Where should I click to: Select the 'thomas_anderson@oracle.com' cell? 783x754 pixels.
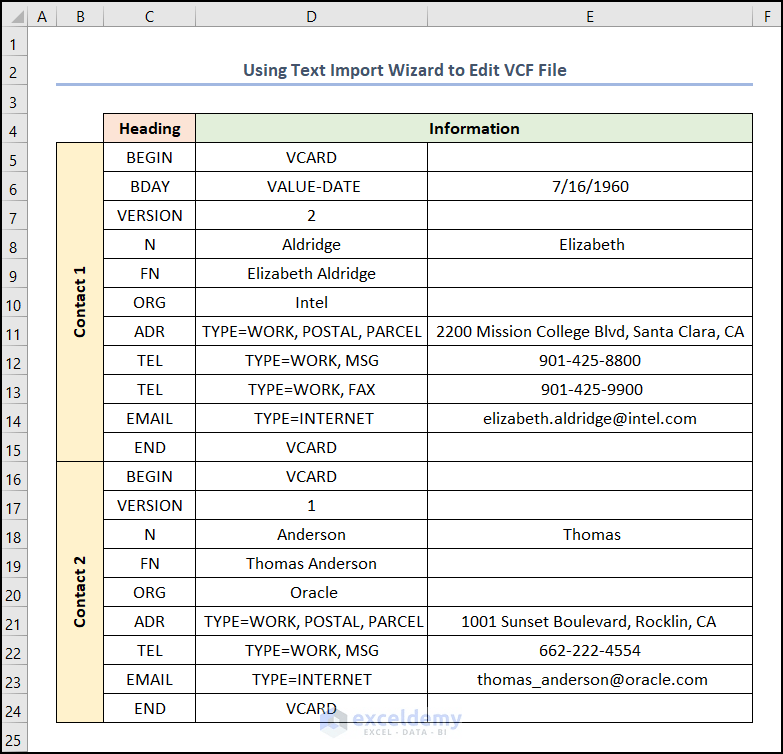pos(590,680)
